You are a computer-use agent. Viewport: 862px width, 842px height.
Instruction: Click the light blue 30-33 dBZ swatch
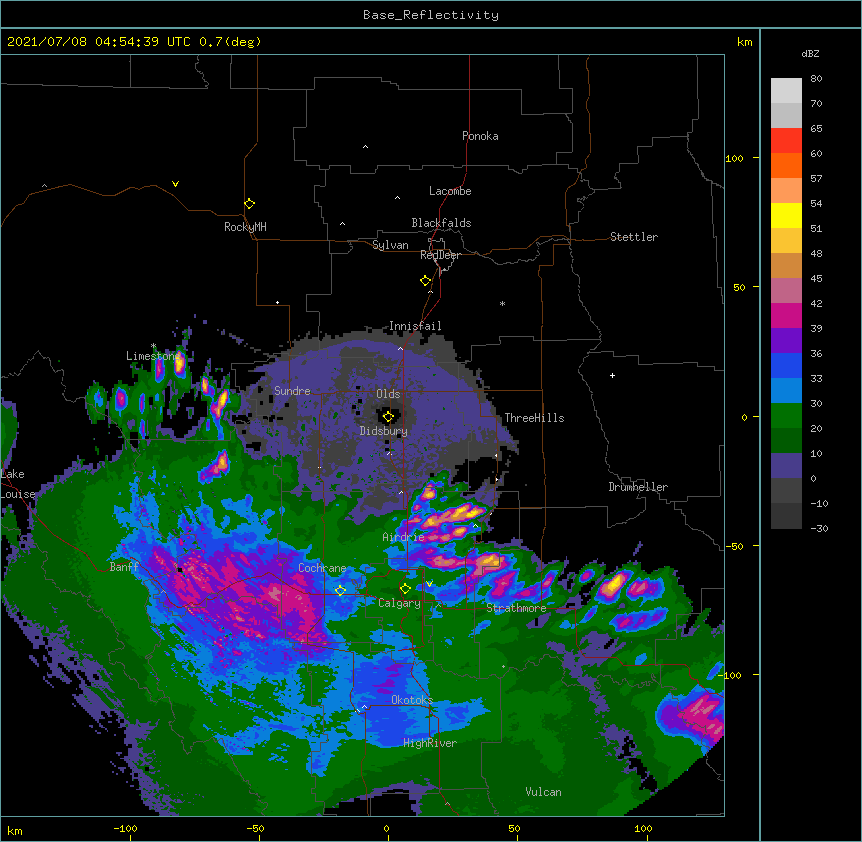tap(786, 391)
